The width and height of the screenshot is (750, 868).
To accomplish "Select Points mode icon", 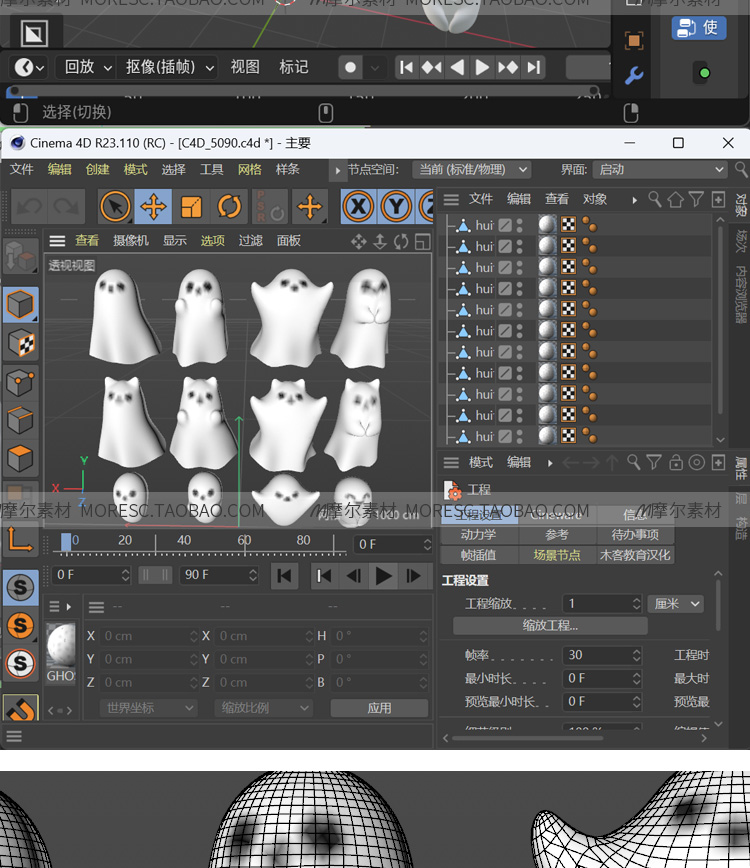I will click(x=20, y=381).
